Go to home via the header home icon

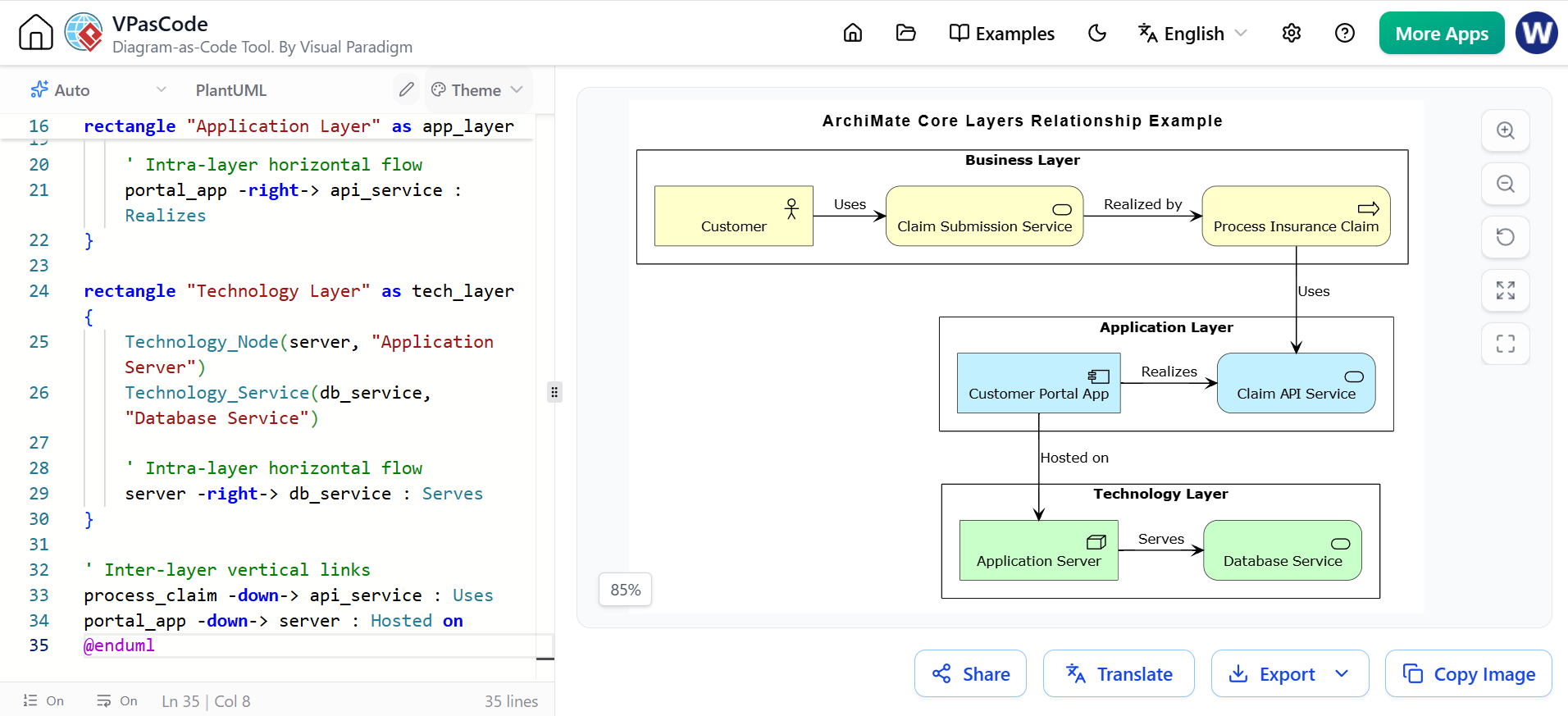853,33
